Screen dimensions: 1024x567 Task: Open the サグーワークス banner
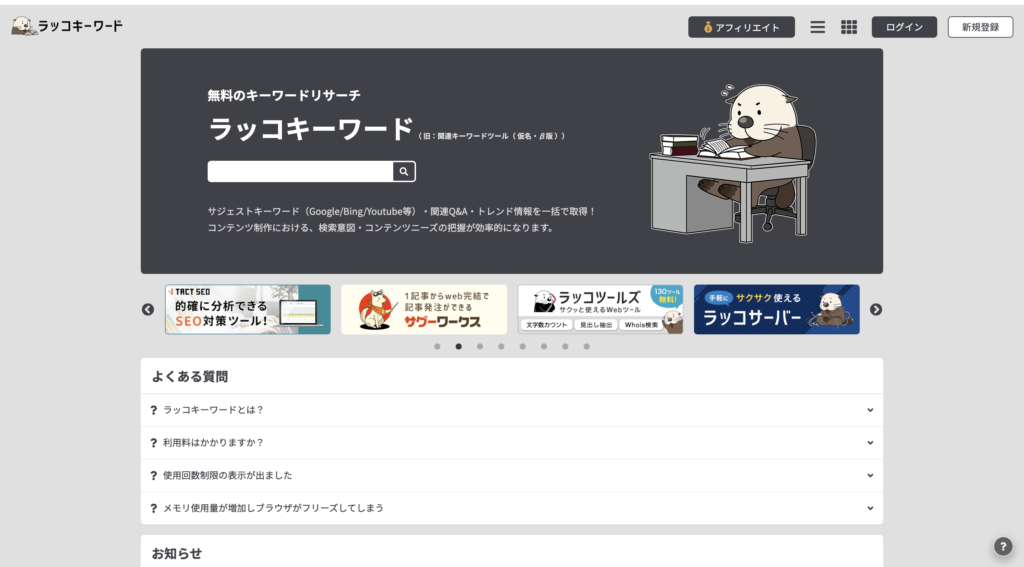click(x=424, y=310)
